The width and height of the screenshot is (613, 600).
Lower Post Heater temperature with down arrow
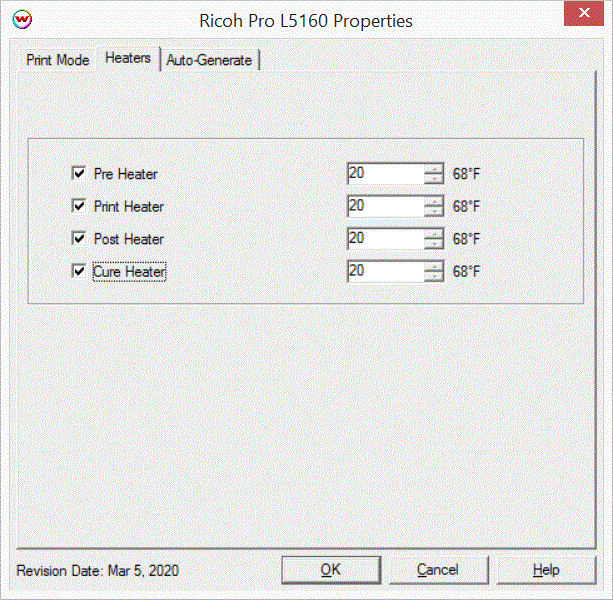click(x=434, y=244)
